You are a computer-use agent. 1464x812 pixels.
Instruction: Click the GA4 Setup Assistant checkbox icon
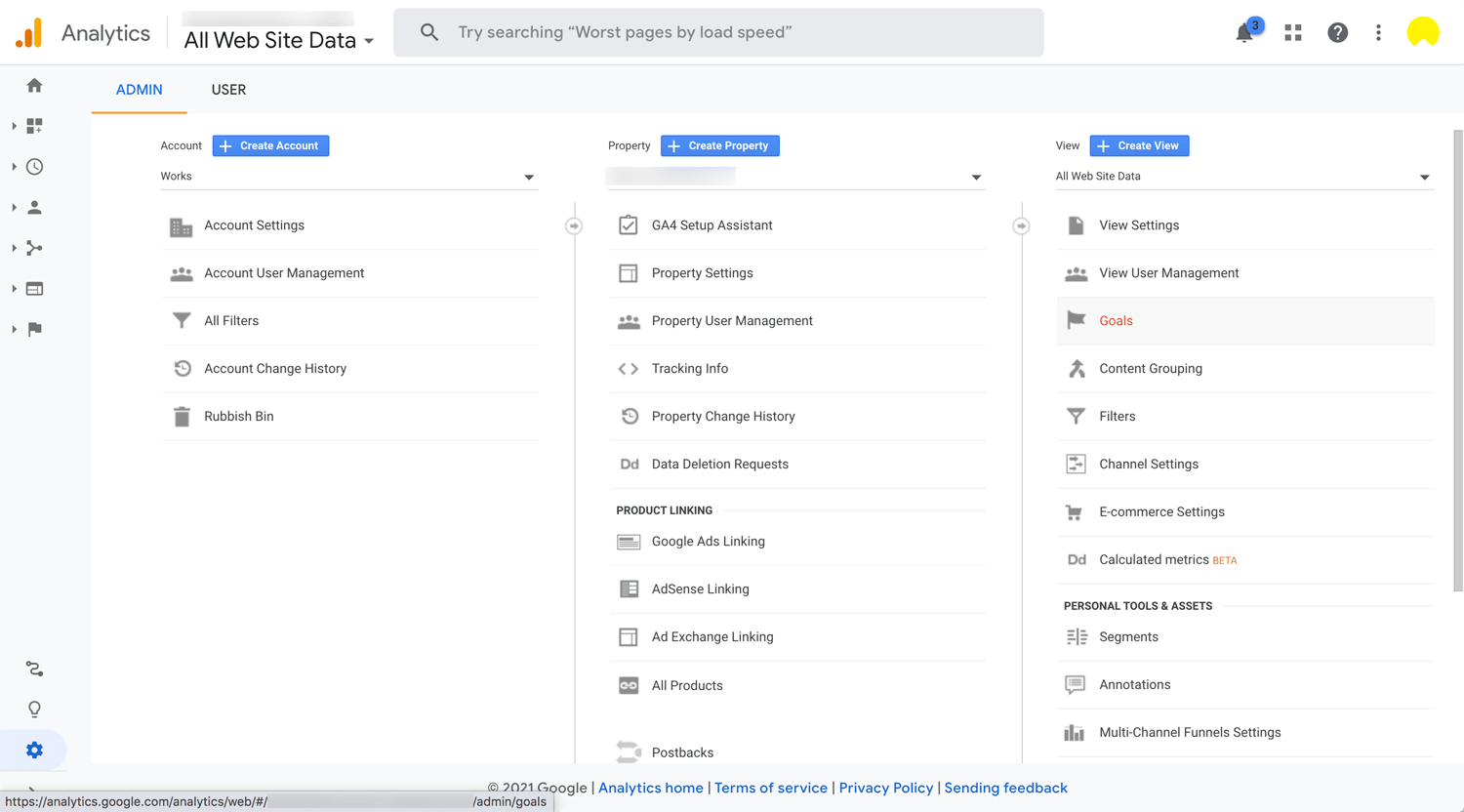pos(629,225)
